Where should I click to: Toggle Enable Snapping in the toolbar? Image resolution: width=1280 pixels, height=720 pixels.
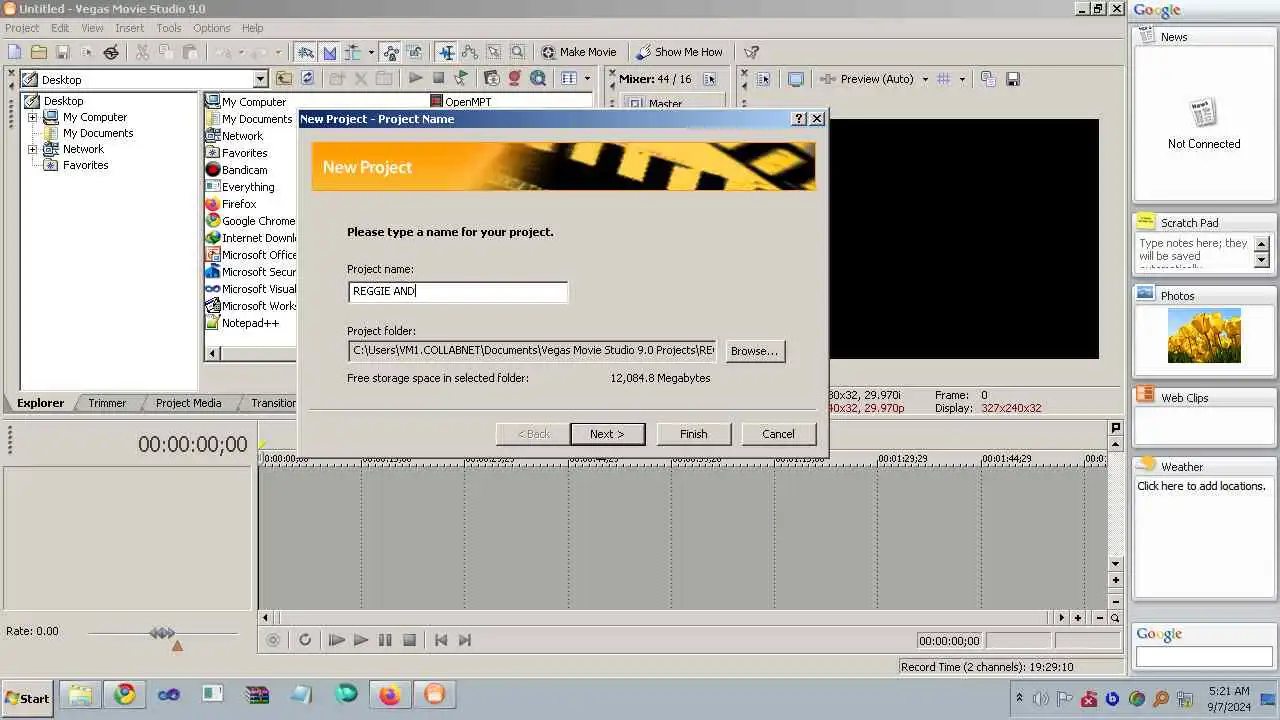tap(305, 52)
